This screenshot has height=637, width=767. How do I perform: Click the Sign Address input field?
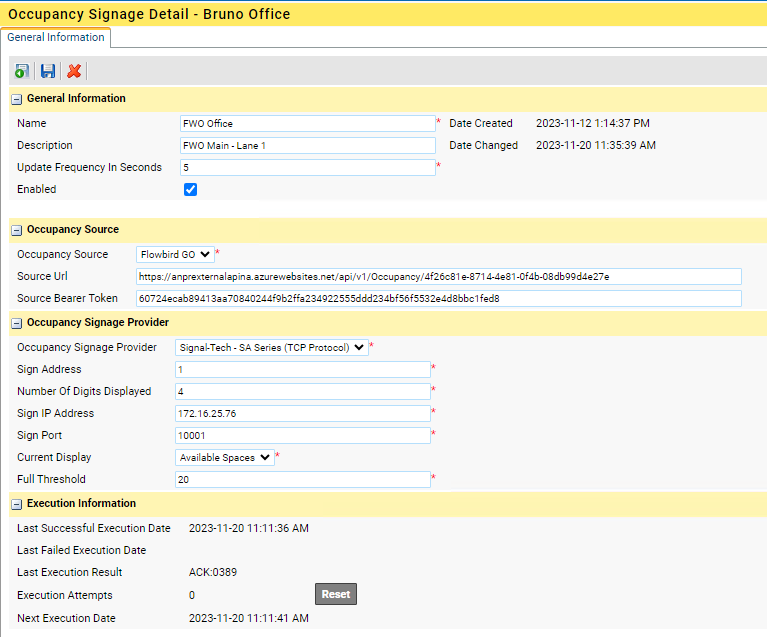(x=303, y=369)
